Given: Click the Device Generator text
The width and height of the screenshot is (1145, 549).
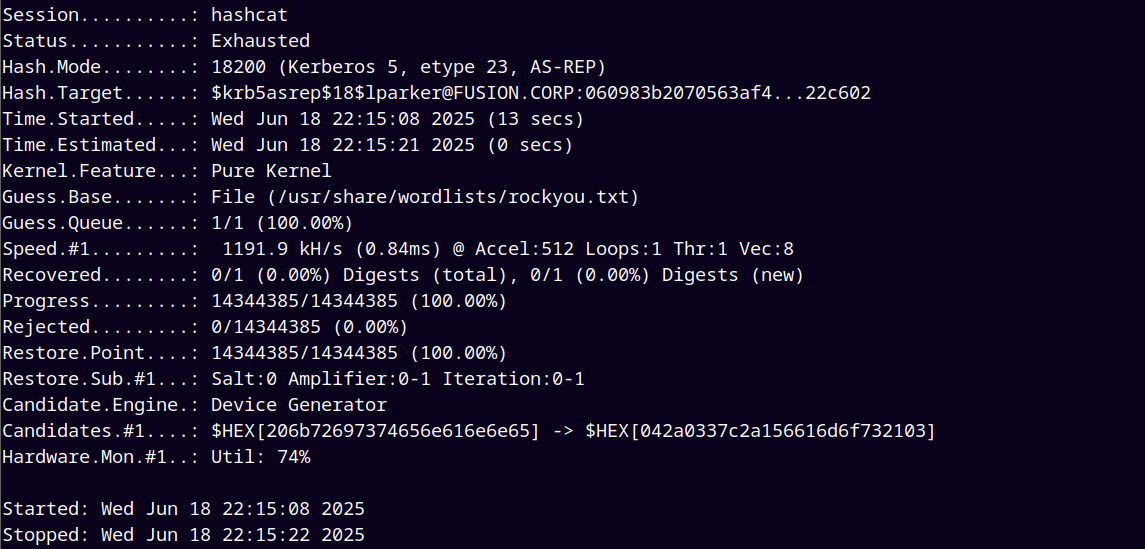Looking at the screenshot, I should (299, 405).
